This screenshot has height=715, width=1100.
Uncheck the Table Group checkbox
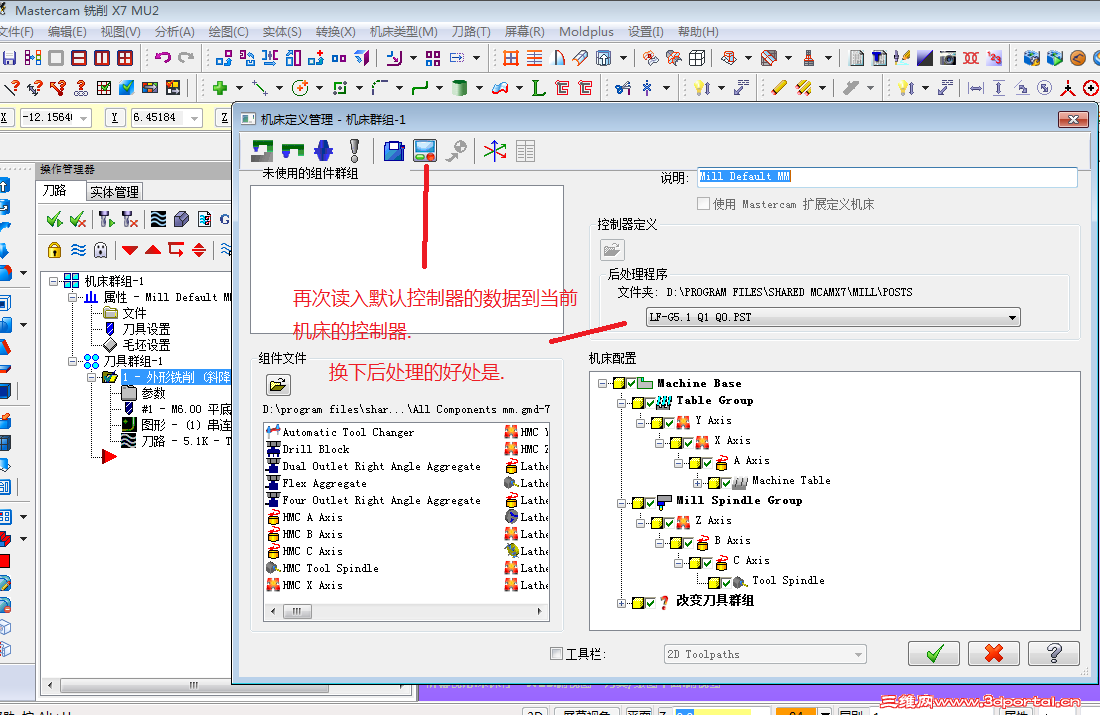tap(650, 402)
